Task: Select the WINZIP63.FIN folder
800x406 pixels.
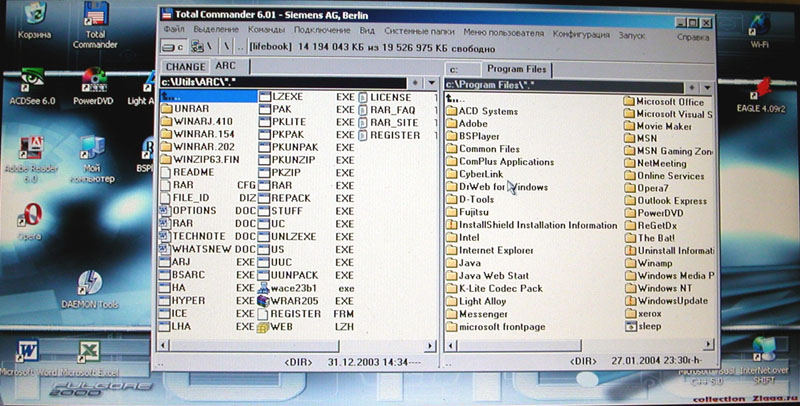Action: [x=200, y=160]
